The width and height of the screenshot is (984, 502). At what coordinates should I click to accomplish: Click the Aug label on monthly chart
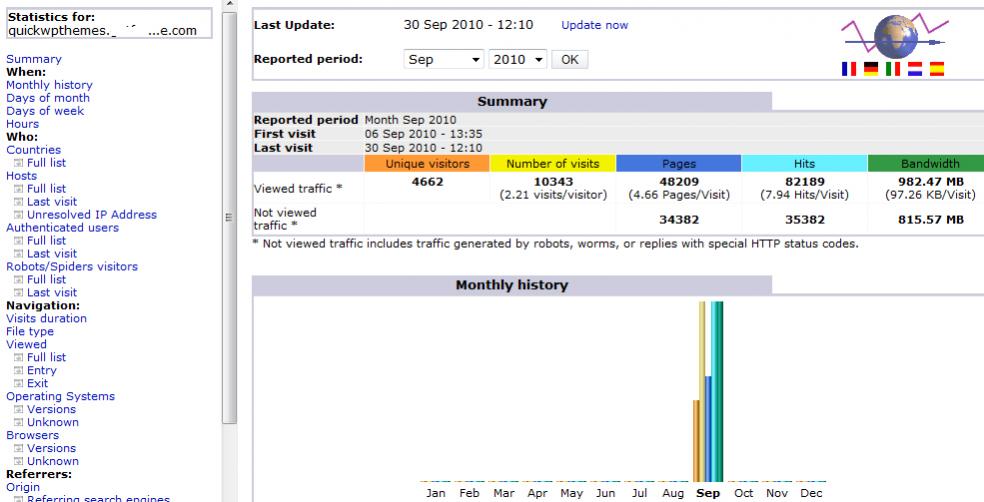[673, 493]
